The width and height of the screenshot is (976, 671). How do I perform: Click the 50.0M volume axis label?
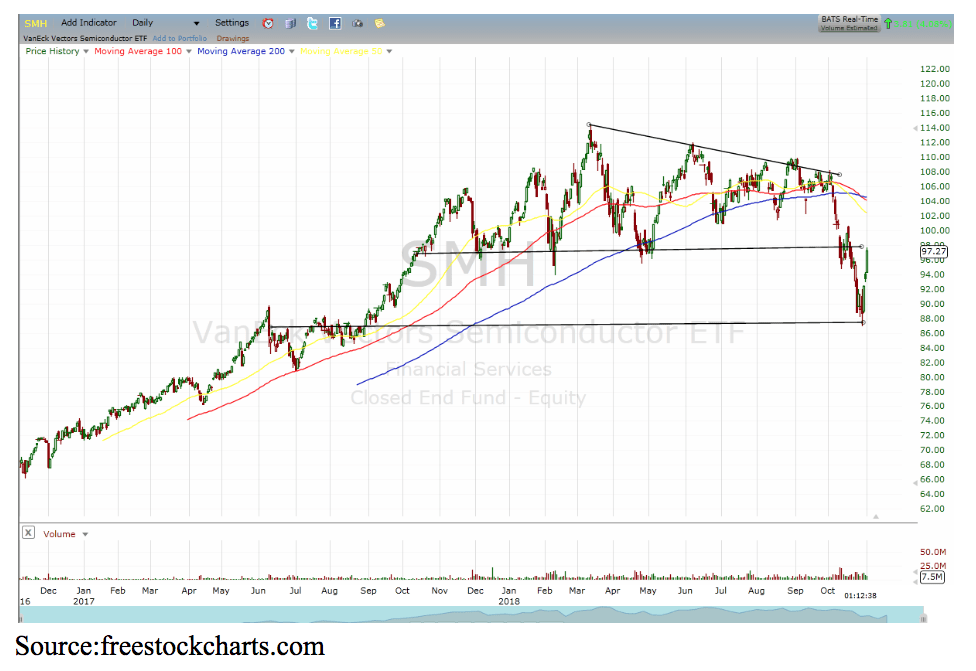click(x=932, y=552)
